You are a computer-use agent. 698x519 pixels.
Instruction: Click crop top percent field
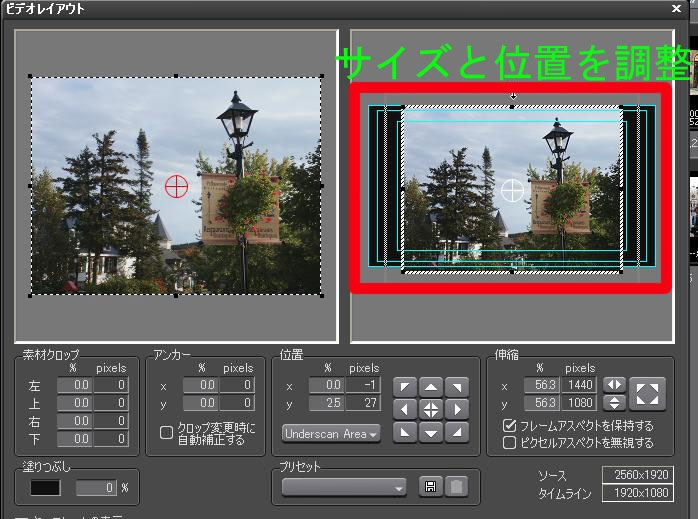coord(75,403)
